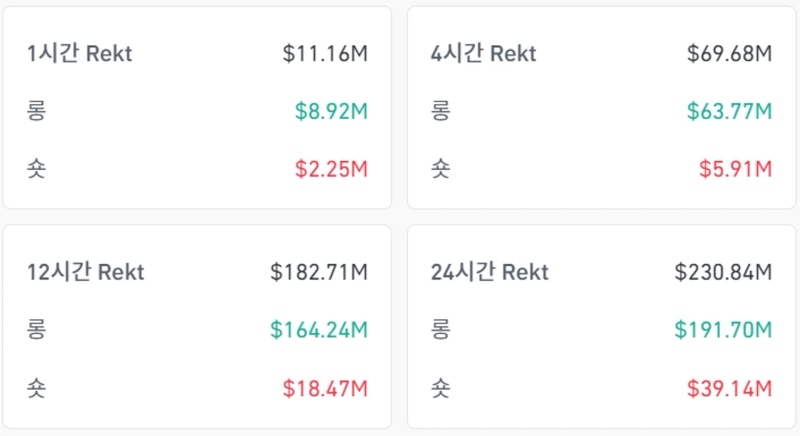Click the 롱 label in 1시간 card
Viewport: 800px width, 436px height.
click(x=37, y=111)
